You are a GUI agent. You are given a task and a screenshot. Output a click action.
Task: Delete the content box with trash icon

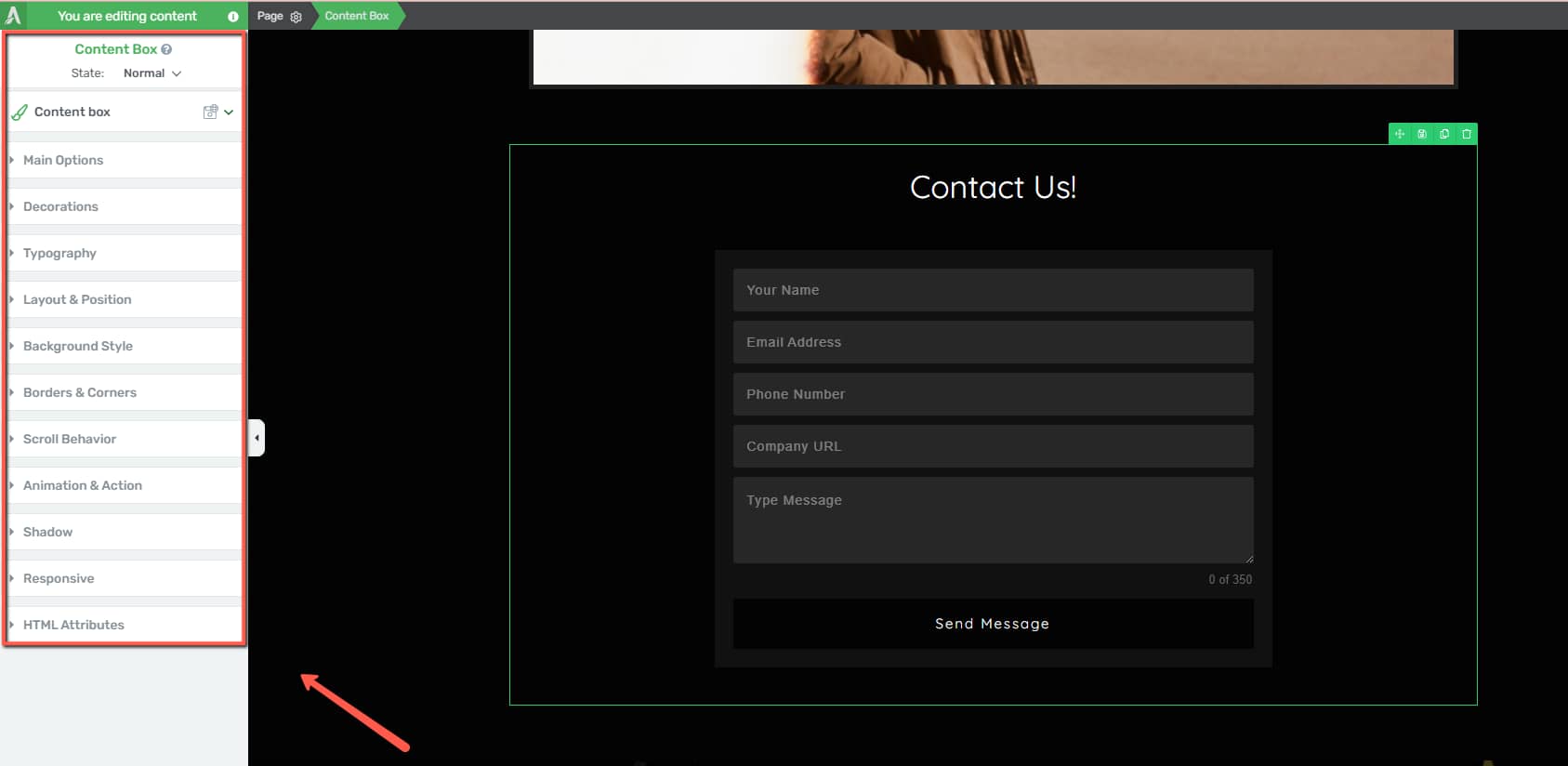click(x=1467, y=134)
